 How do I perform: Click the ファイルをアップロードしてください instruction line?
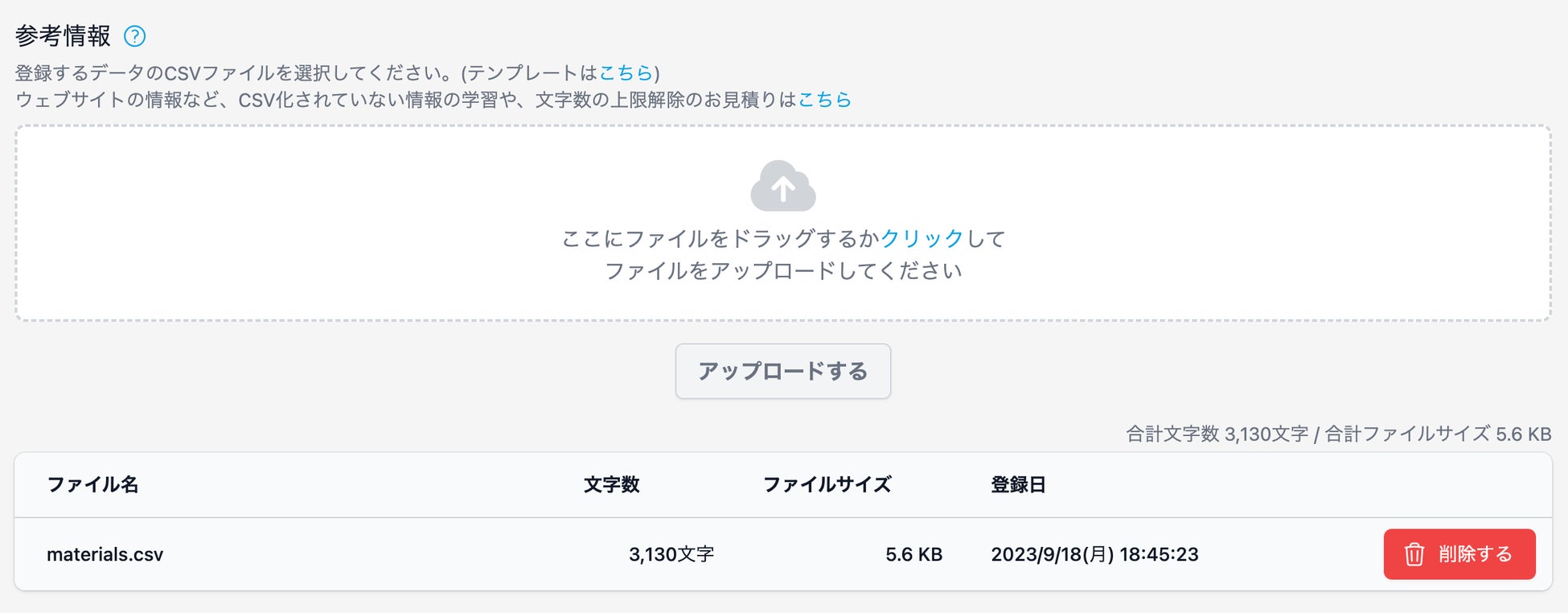coord(783,271)
